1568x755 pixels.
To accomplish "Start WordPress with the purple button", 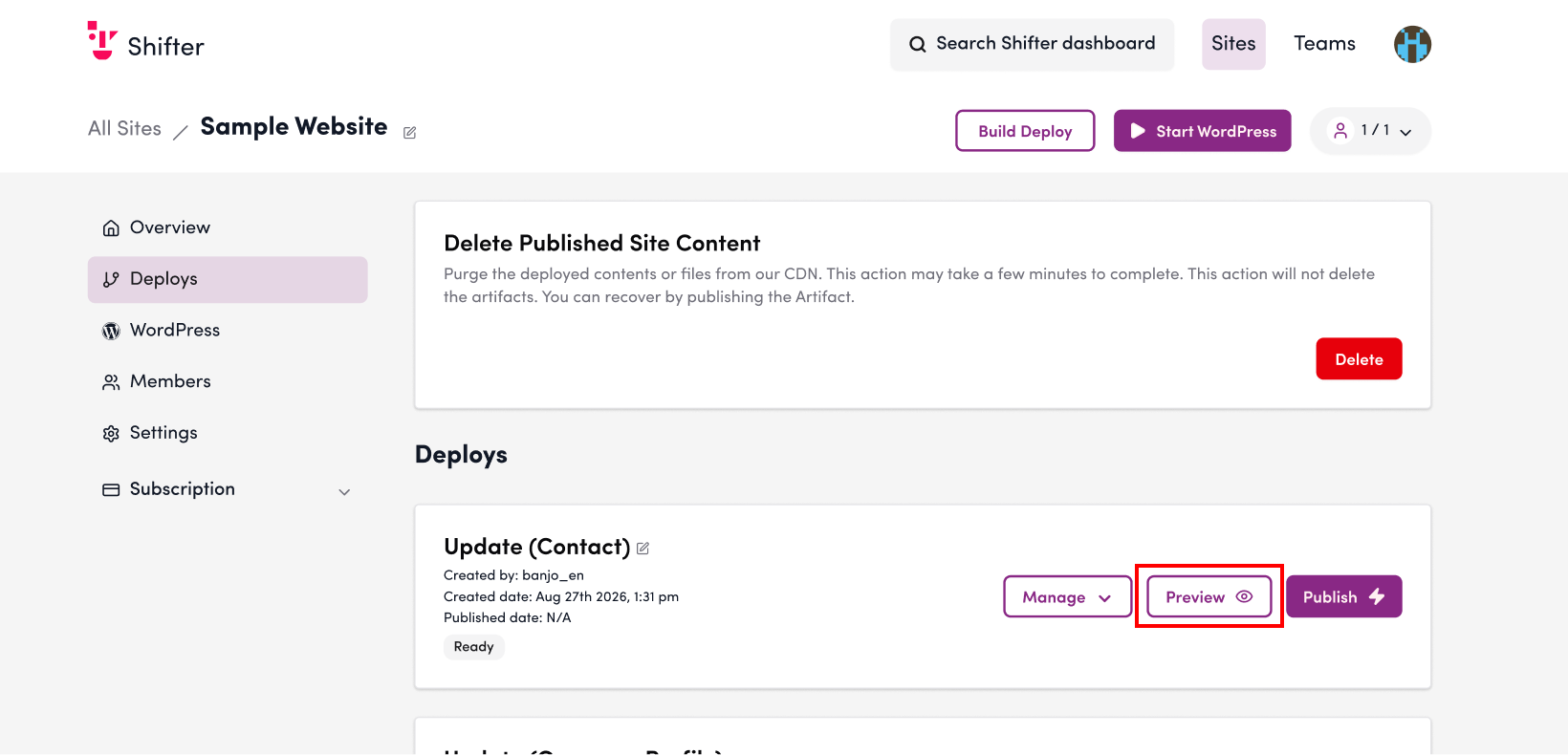I will tap(1202, 131).
